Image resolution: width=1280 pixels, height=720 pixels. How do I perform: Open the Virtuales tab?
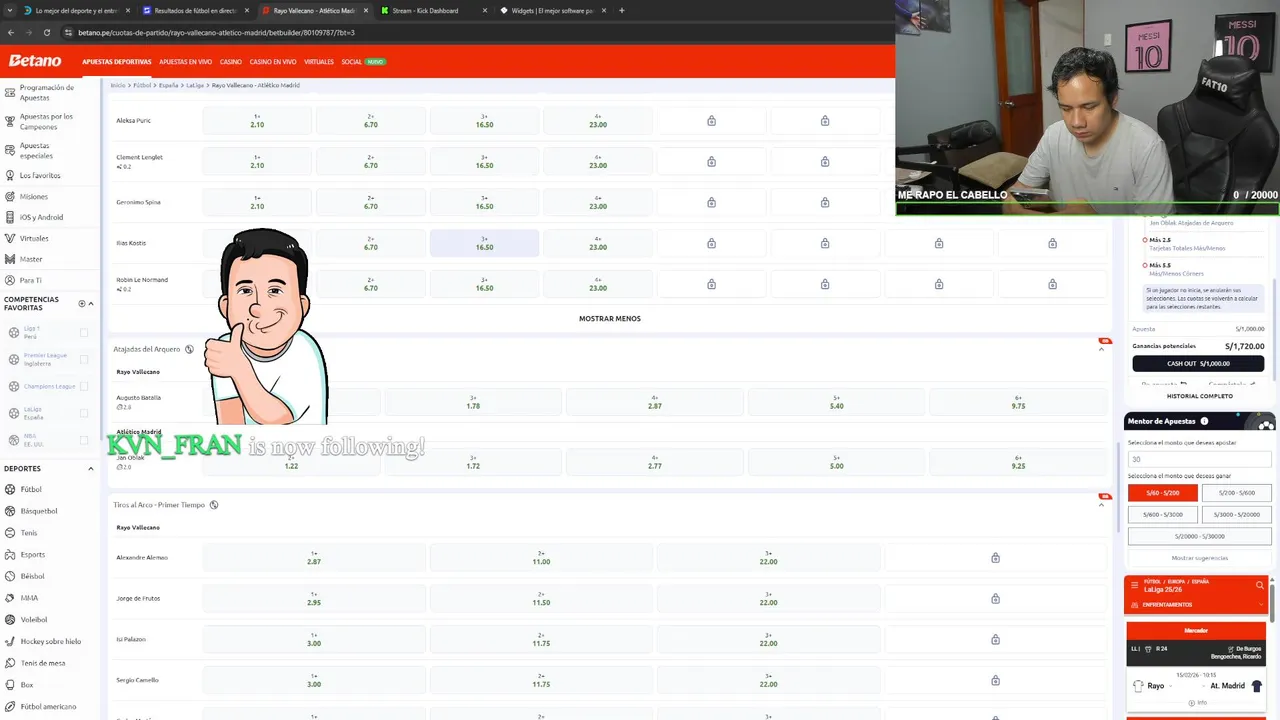(x=319, y=62)
